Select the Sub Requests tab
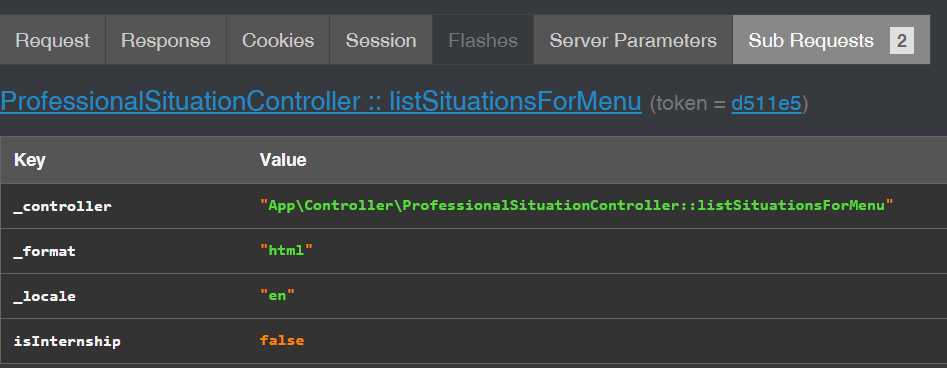The height and width of the screenshot is (368, 947). pyautogui.click(x=831, y=40)
